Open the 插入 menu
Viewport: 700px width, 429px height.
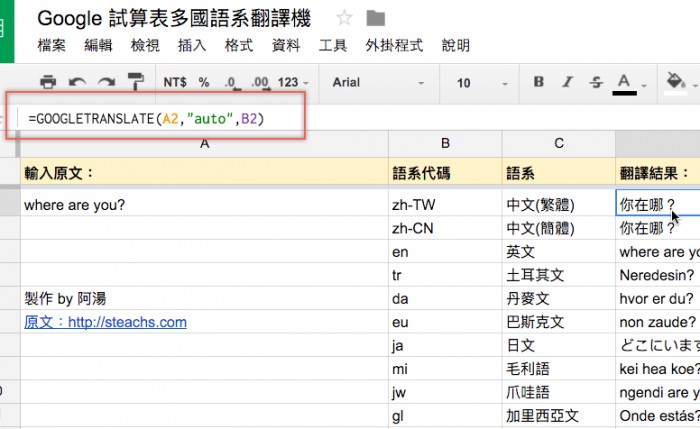click(192, 46)
